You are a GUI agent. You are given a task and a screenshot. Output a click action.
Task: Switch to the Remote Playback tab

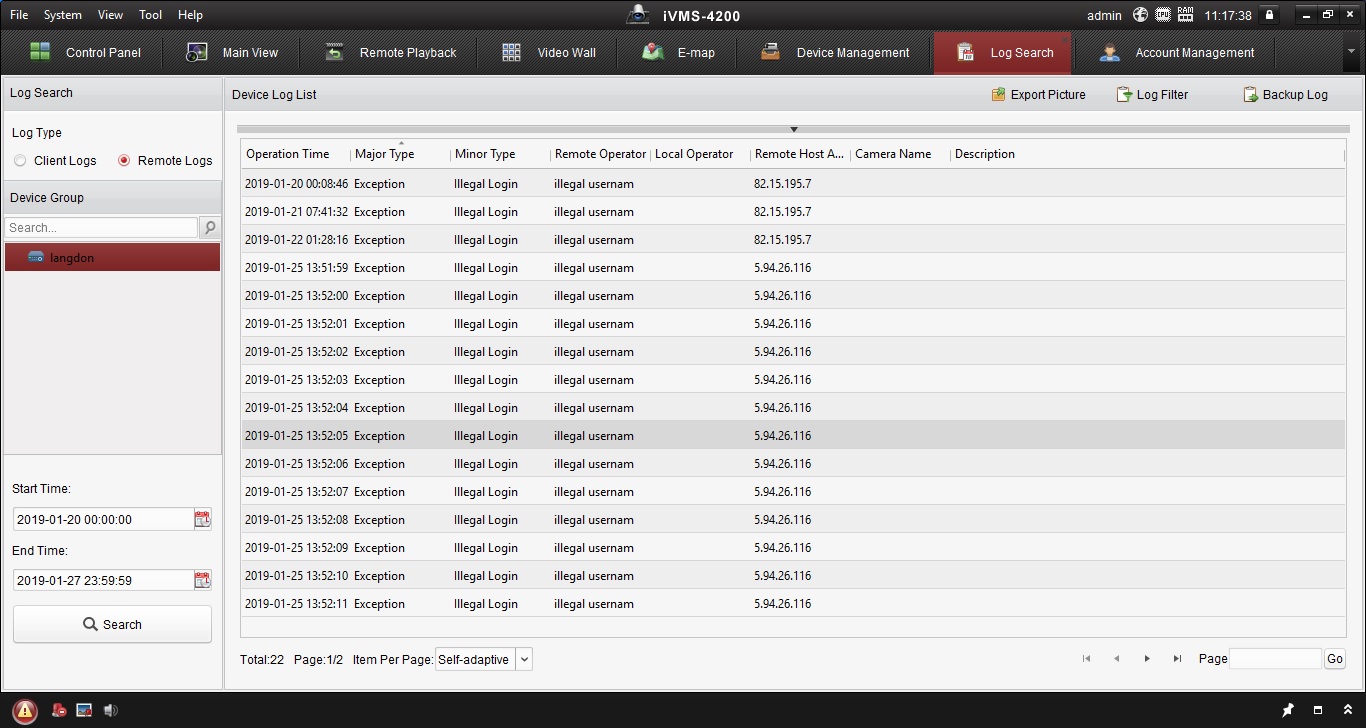[x=391, y=53]
